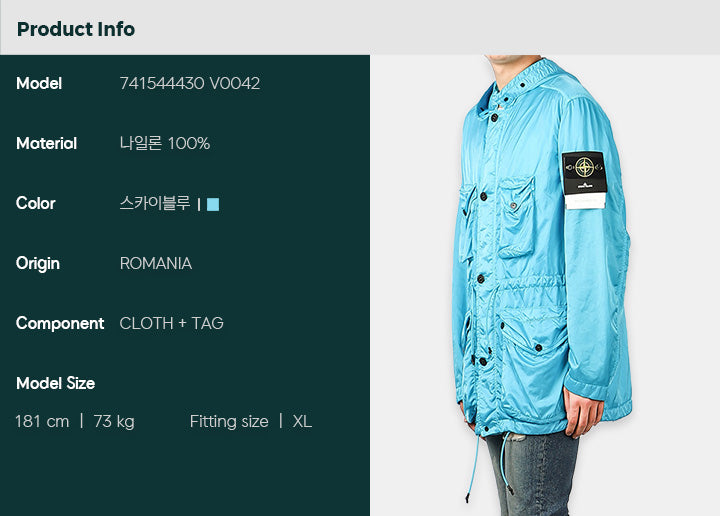Click the CLOTH + TAG text
The width and height of the screenshot is (720, 516).
(171, 323)
